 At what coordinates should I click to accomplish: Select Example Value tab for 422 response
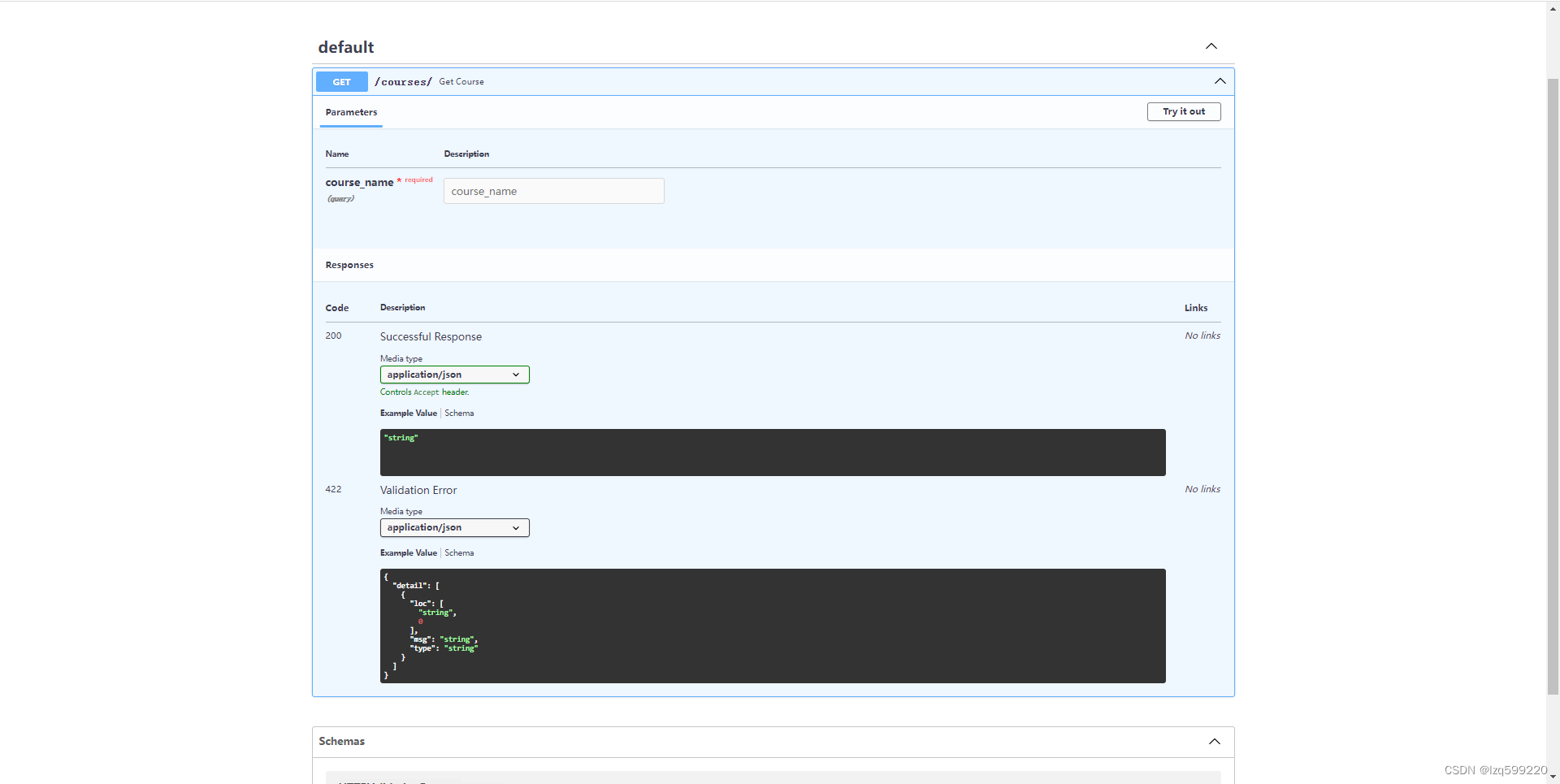coord(409,553)
